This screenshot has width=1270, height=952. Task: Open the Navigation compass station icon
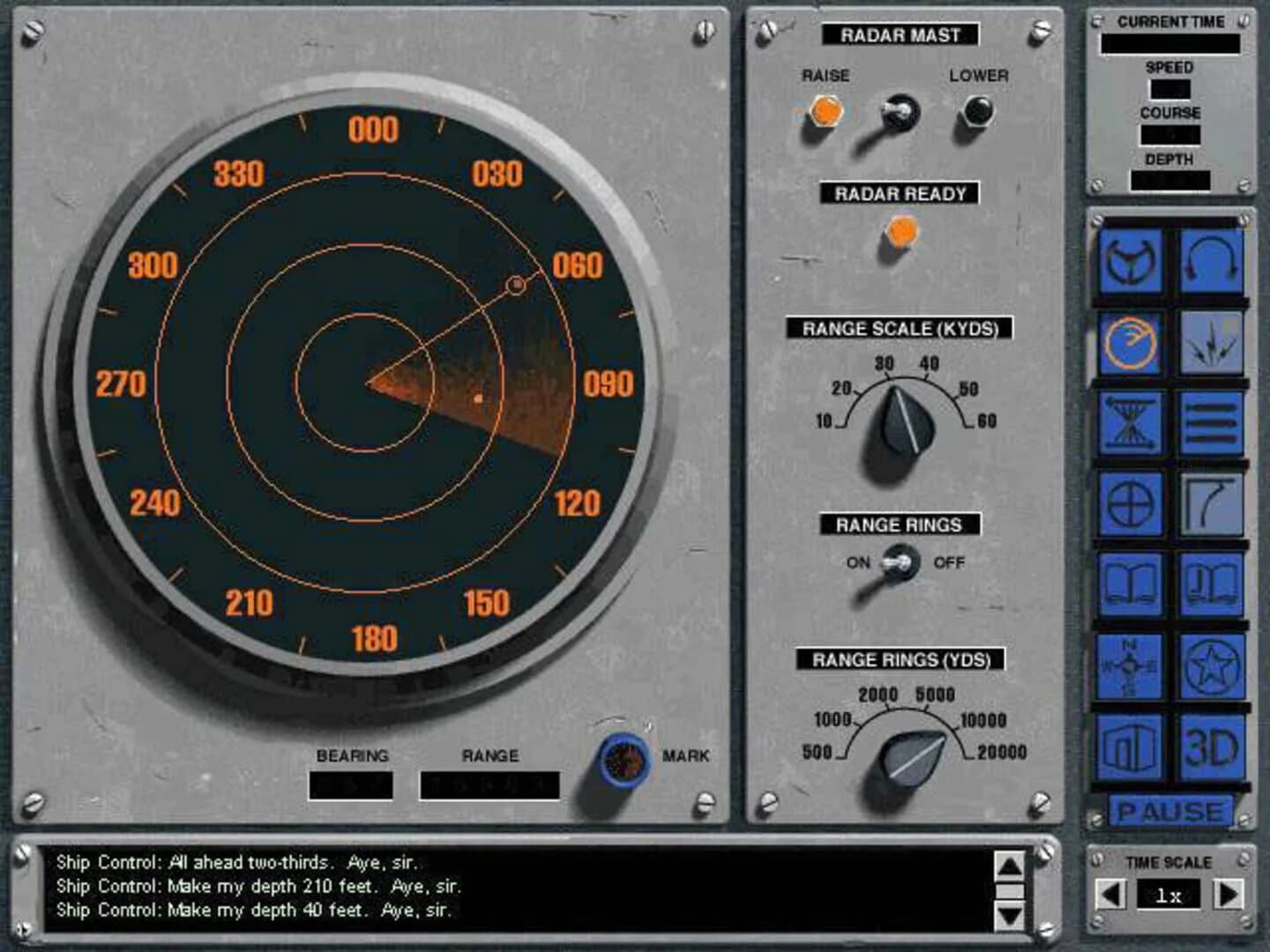click(1132, 667)
